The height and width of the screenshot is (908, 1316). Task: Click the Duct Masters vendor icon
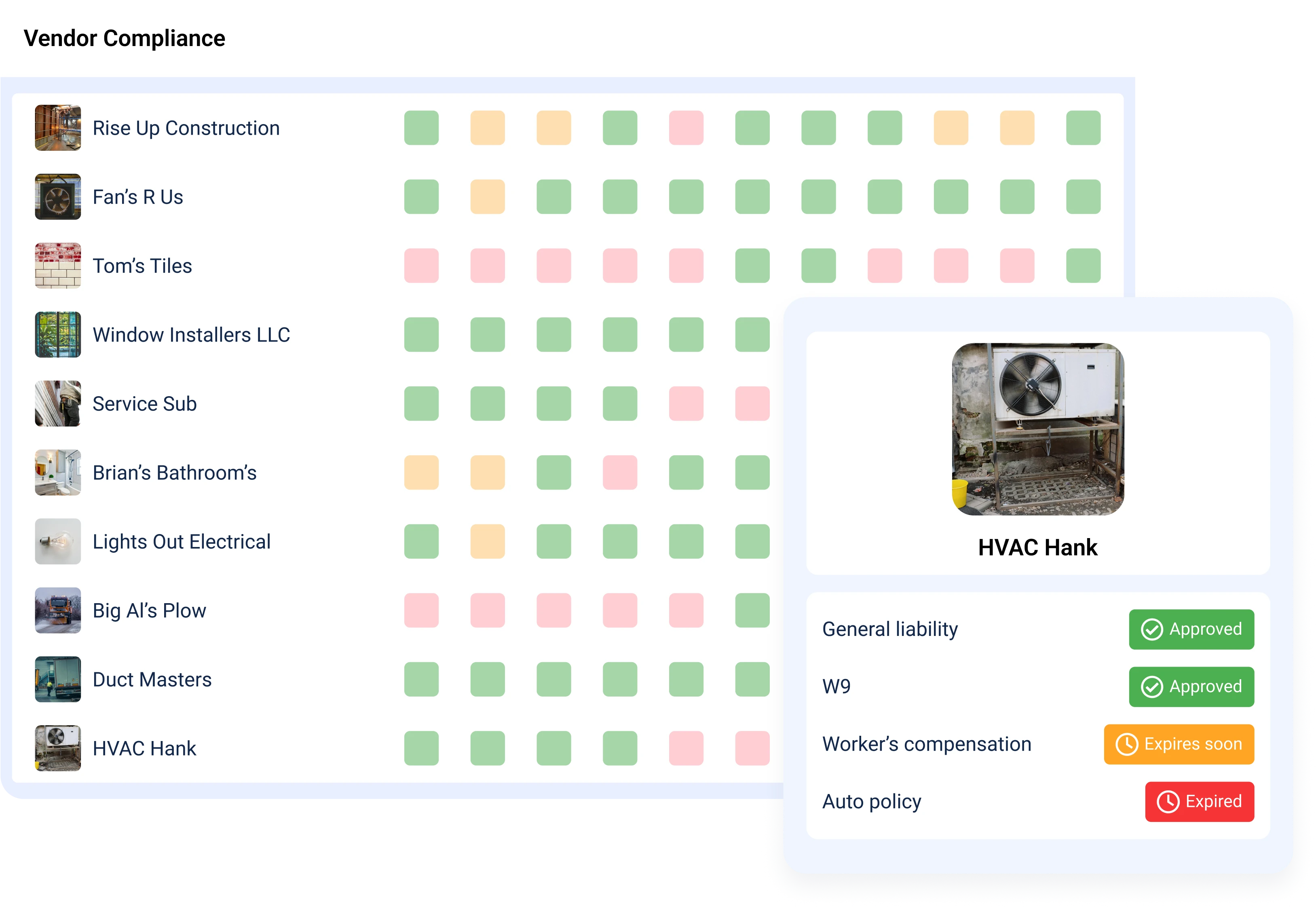(x=57, y=679)
